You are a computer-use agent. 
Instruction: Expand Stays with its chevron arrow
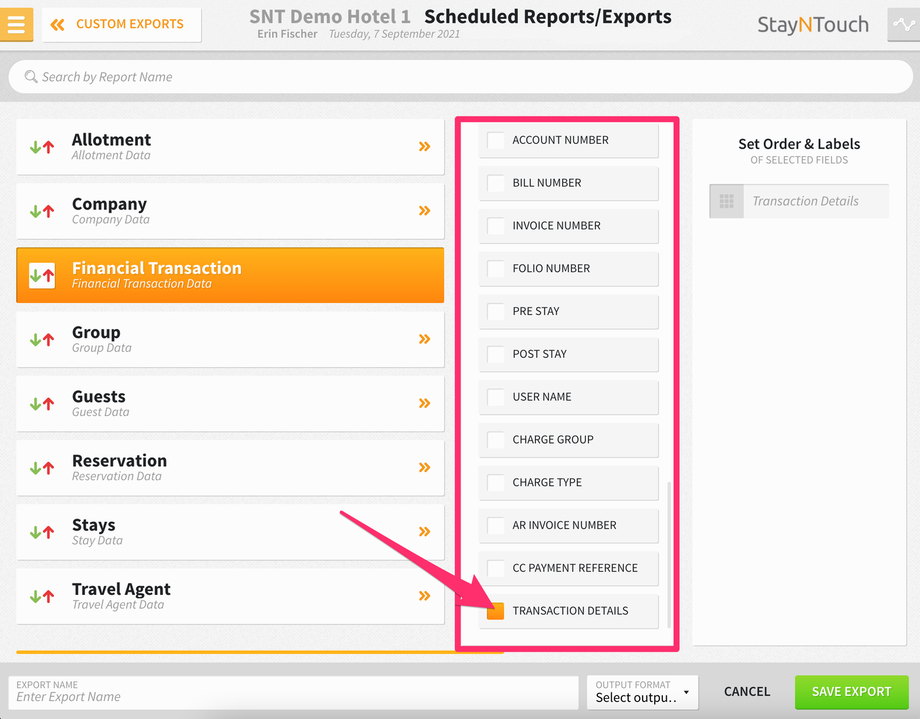click(425, 532)
